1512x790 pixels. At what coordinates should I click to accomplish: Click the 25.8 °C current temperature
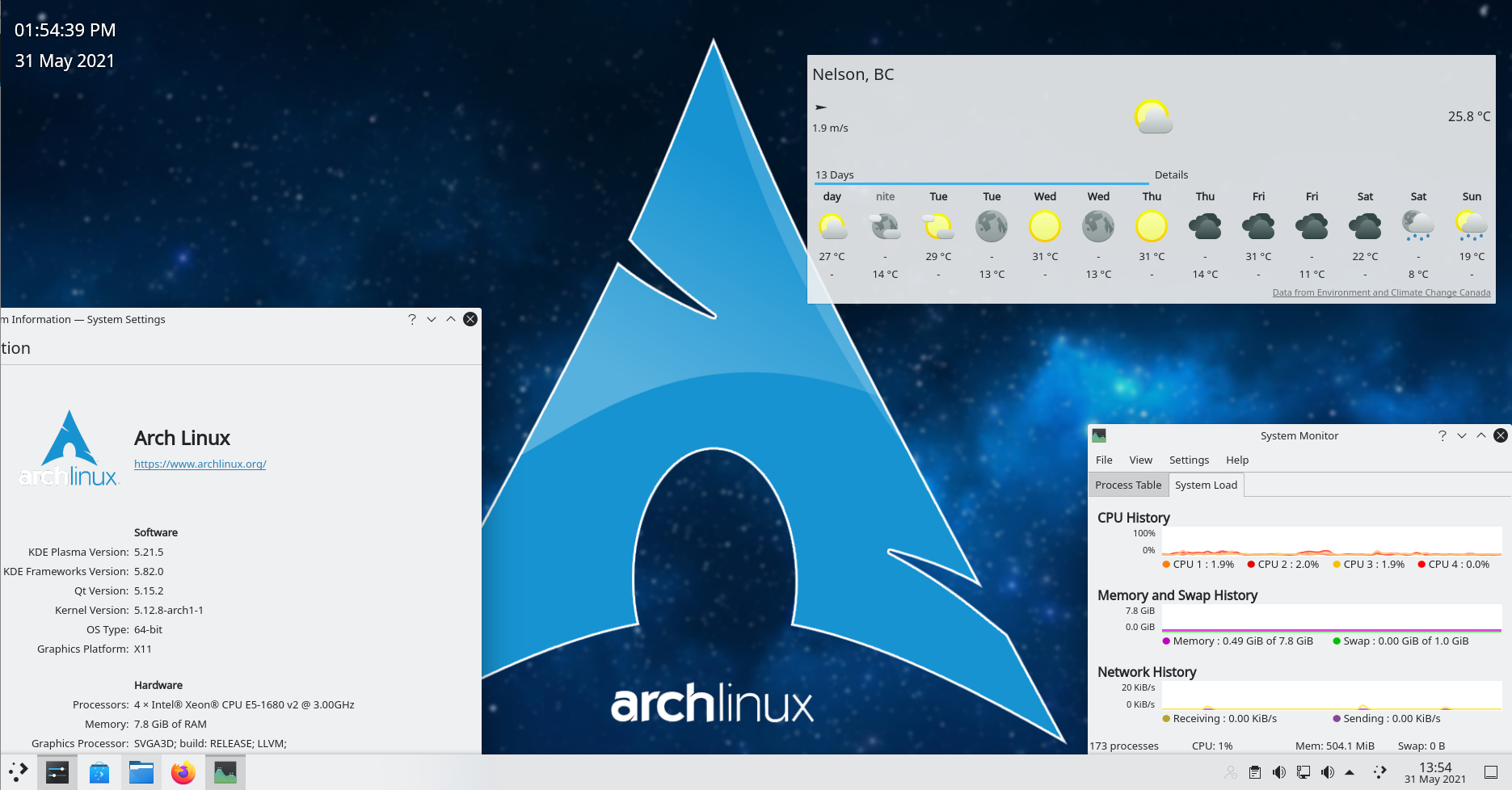click(x=1469, y=116)
